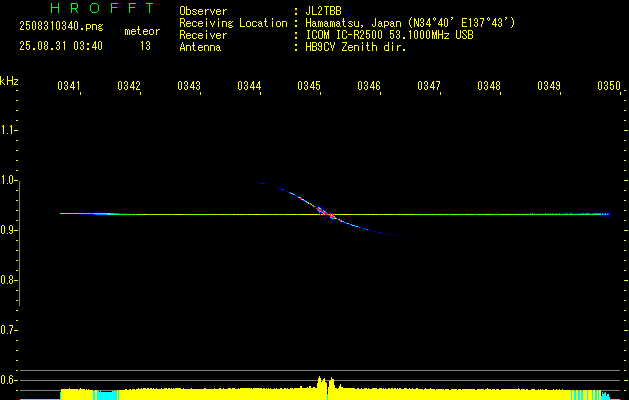Click the Hamamatsu, Japan location text
This screenshot has height=400, width=629.
[410, 23]
